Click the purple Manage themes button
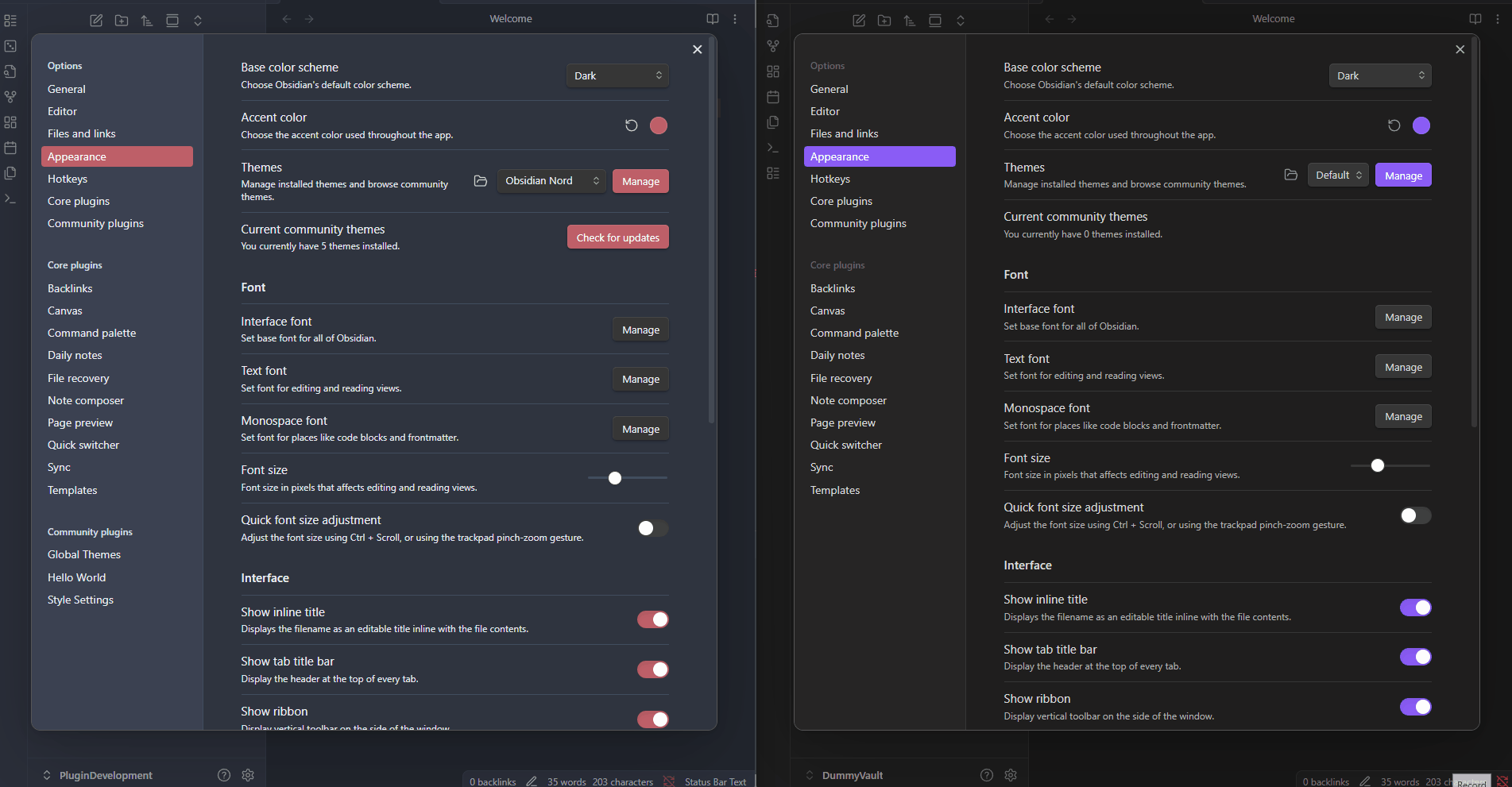Viewport: 1512px width, 787px height. [x=1403, y=176]
